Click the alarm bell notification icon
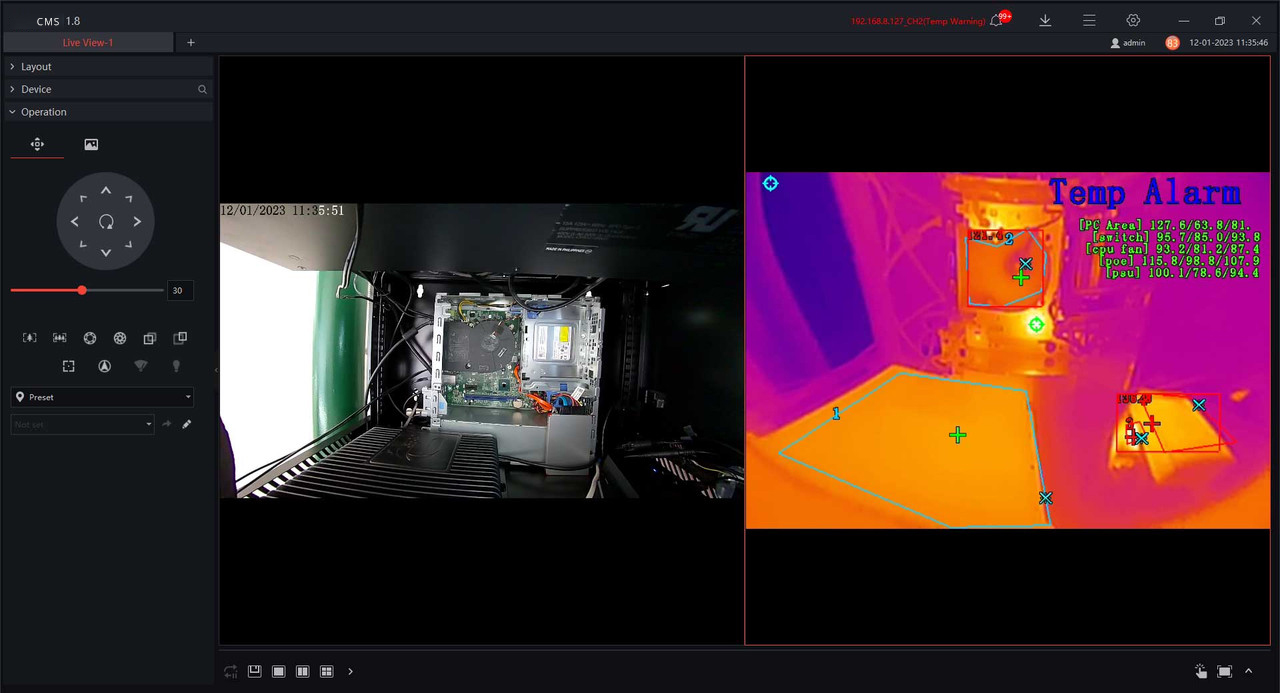Viewport: 1280px width, 693px height. pyautogui.click(x=996, y=20)
